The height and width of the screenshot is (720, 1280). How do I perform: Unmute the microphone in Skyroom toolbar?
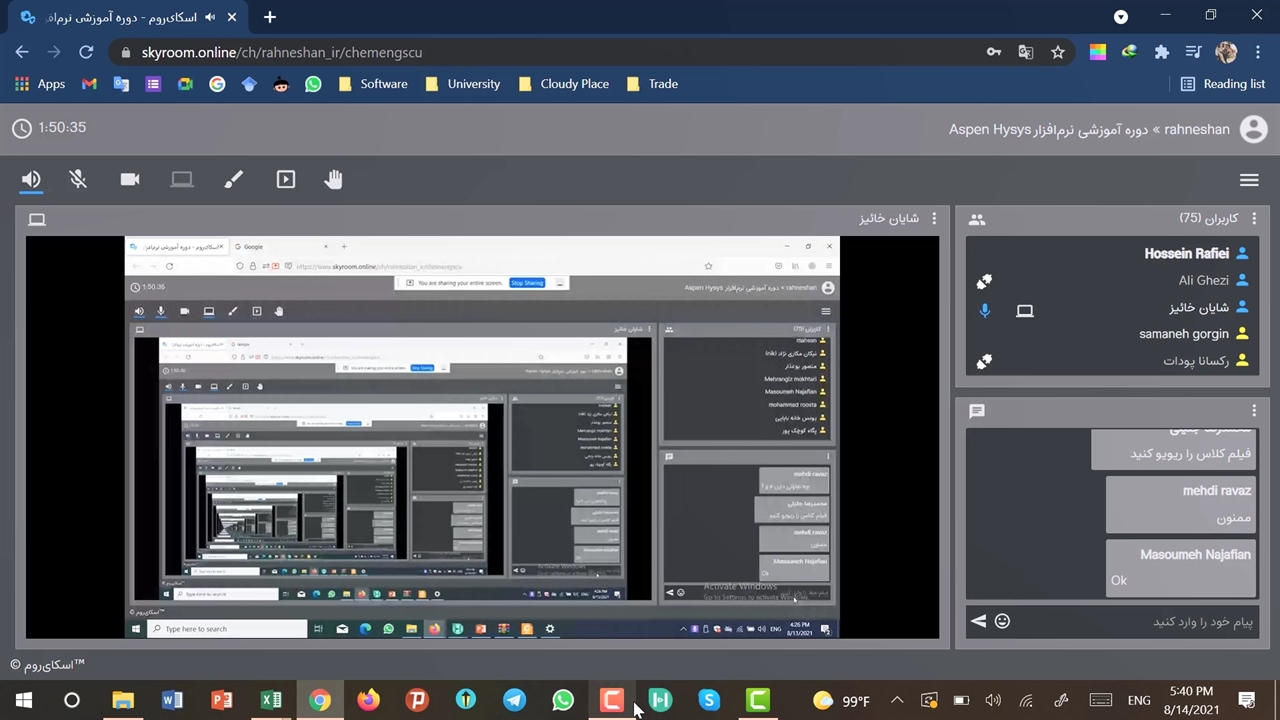tap(78, 180)
